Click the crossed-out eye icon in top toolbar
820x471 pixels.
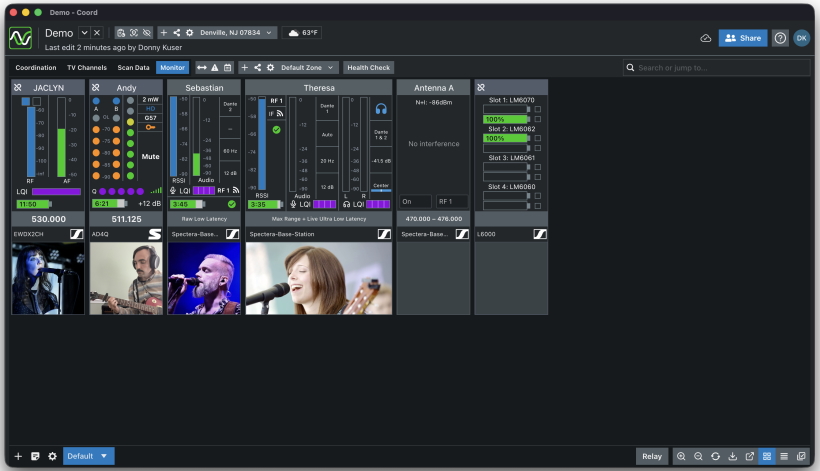coord(147,32)
